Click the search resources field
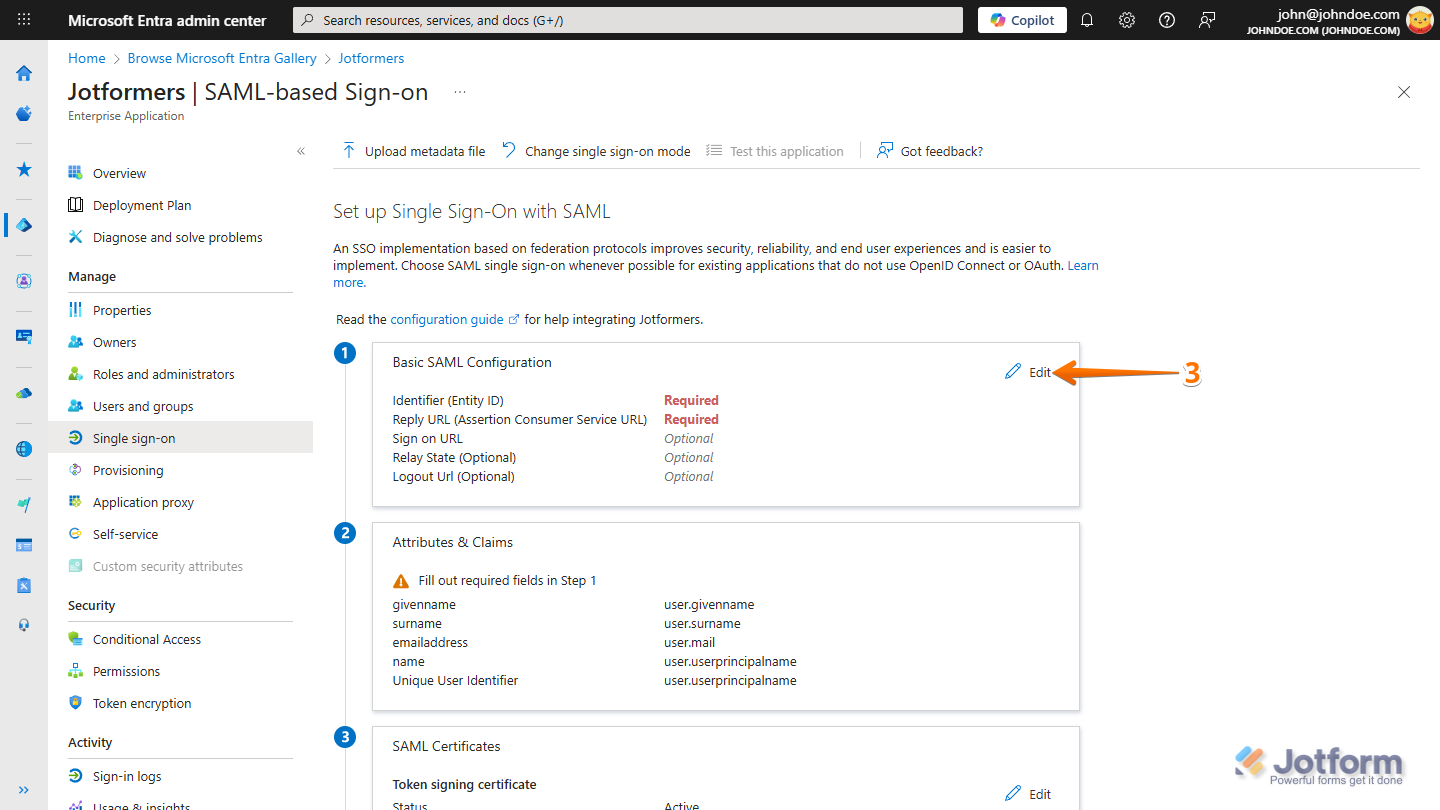The width and height of the screenshot is (1440, 810). (628, 20)
